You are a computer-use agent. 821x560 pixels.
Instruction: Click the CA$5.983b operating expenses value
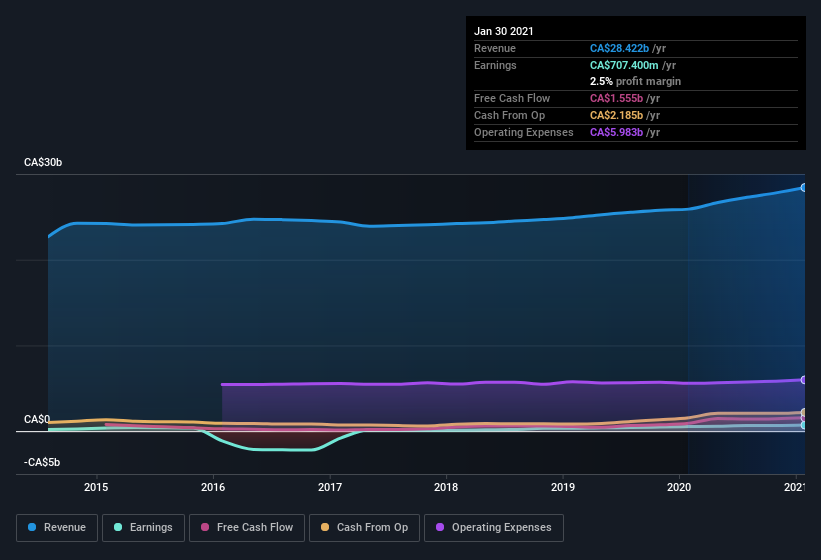coord(616,132)
